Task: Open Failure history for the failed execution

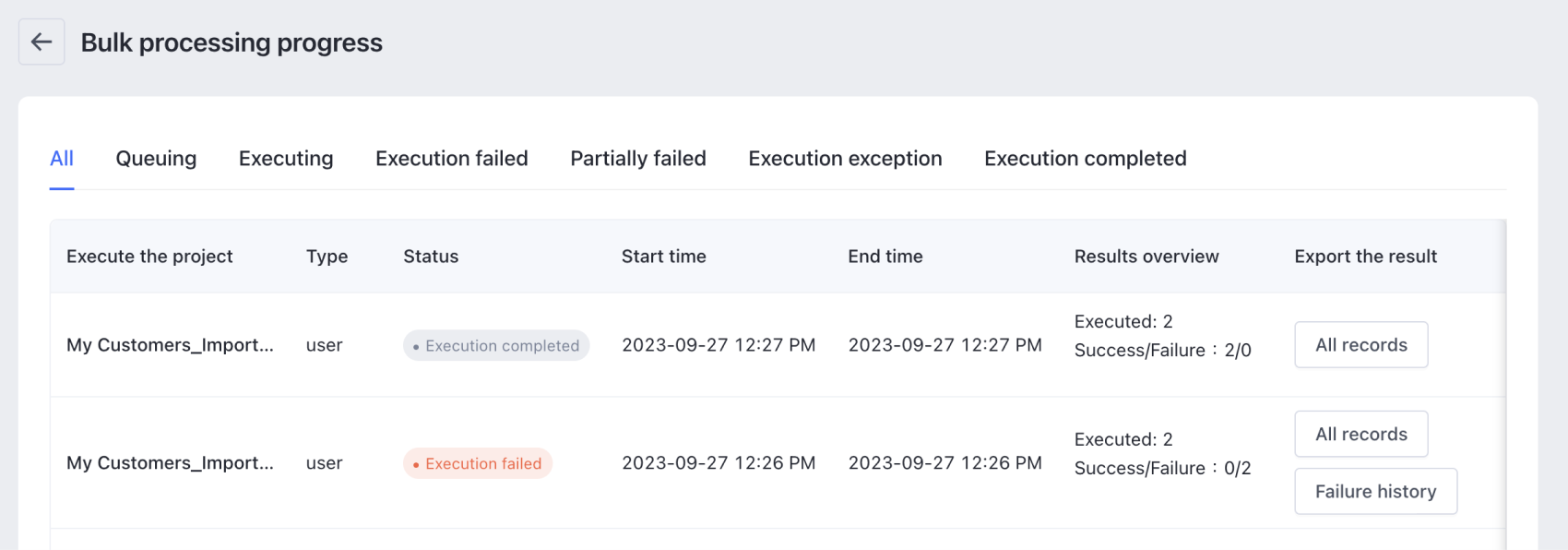Action: tap(1375, 491)
